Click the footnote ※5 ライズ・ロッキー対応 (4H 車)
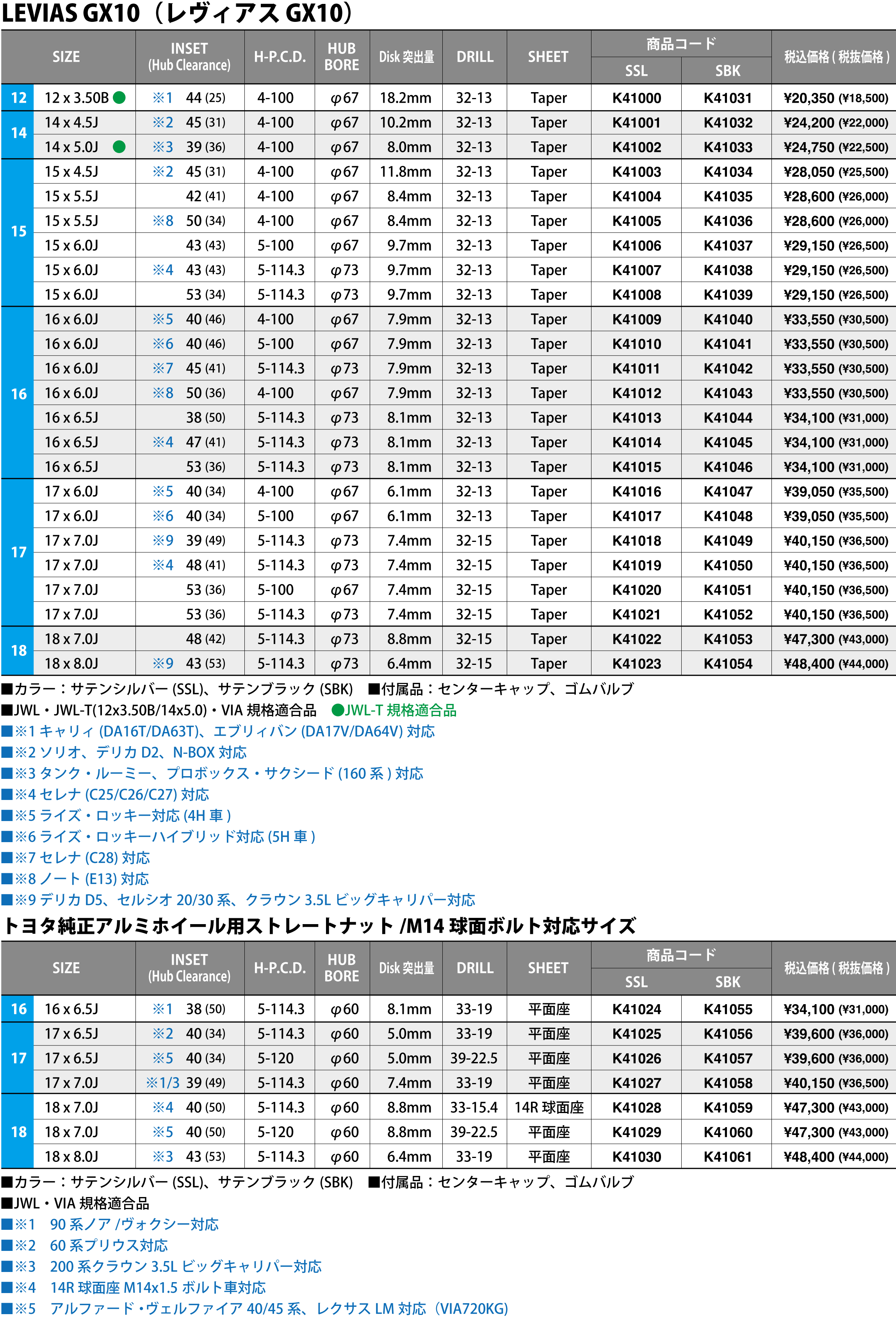 [x=116, y=815]
